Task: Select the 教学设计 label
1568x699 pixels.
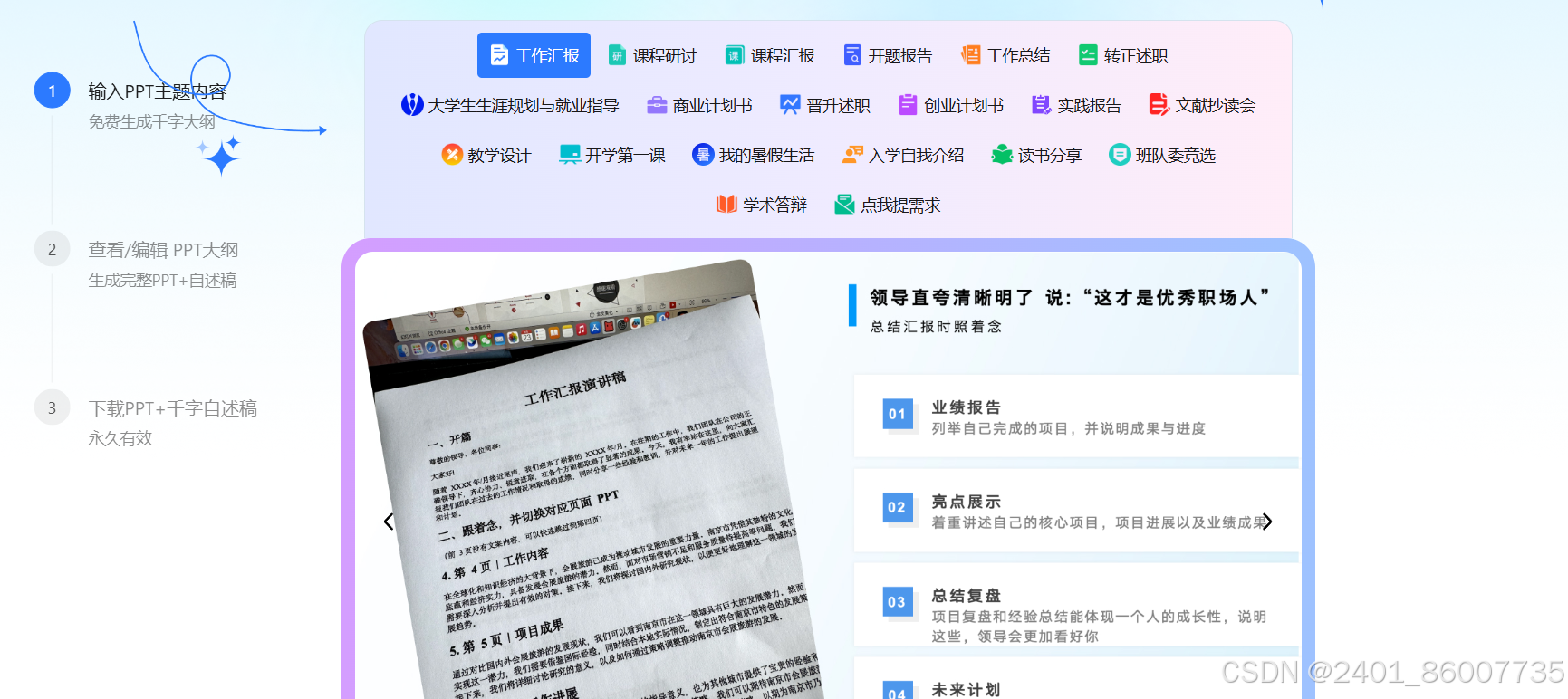Action: [499, 156]
